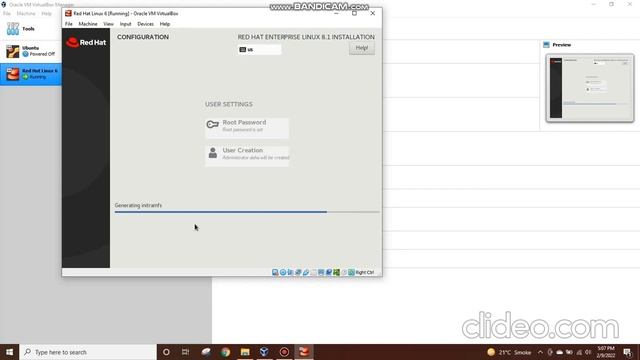
Task: Click the mouse integration status icon
Action: (x=344, y=272)
